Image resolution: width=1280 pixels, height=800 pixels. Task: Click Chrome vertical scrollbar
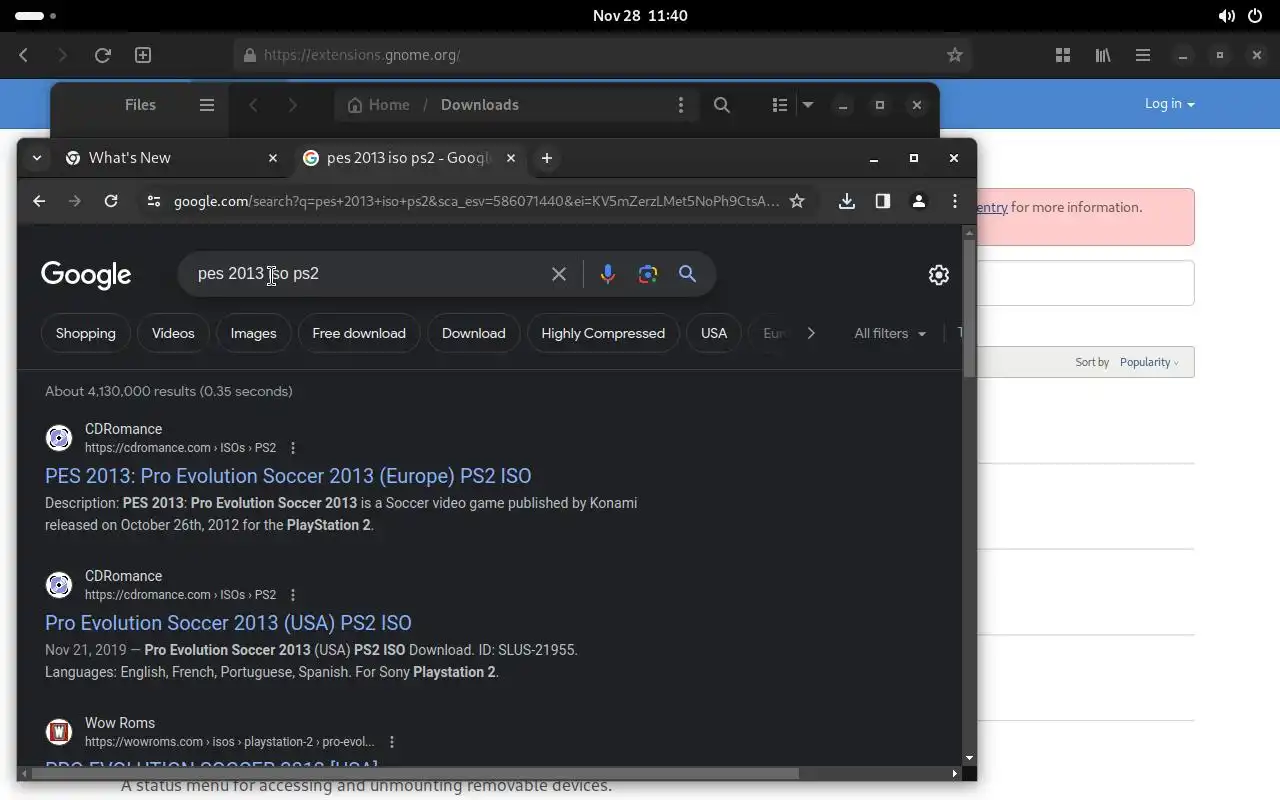pyautogui.click(x=968, y=310)
